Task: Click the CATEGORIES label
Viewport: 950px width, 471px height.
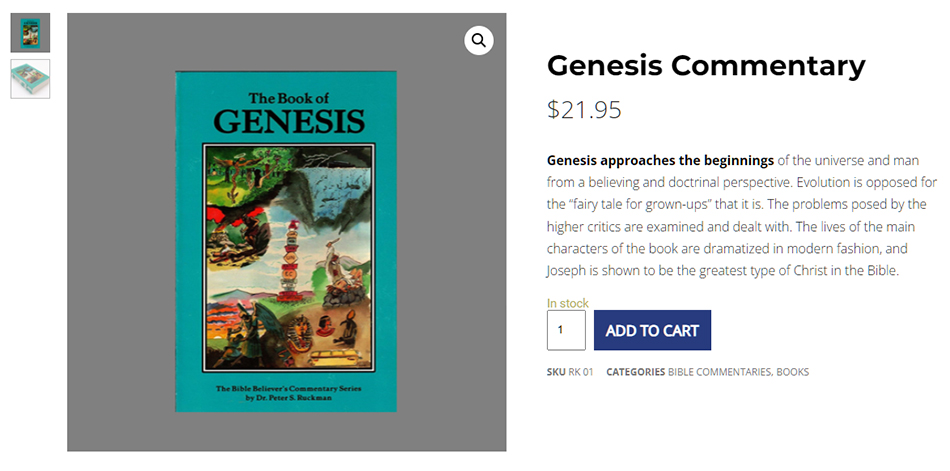Action: click(635, 372)
